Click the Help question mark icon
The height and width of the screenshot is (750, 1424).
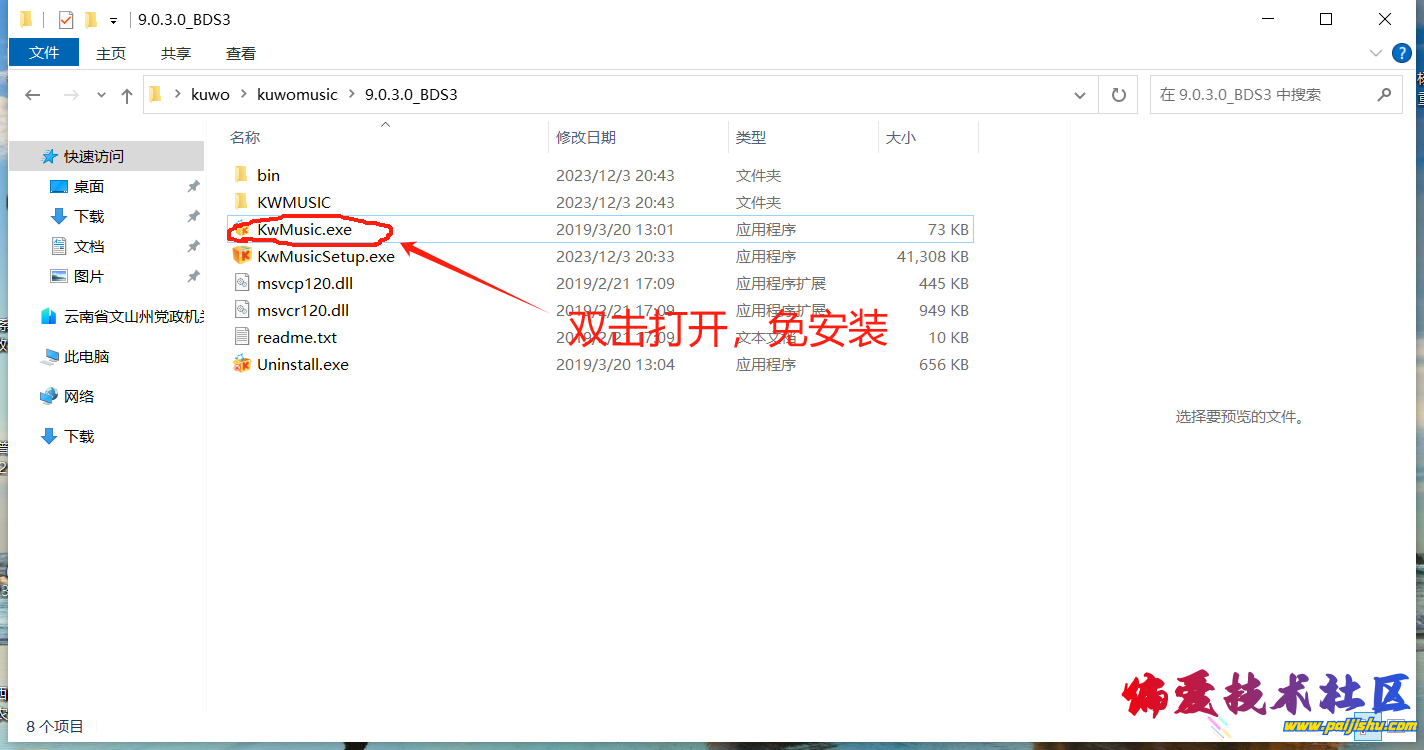click(x=1401, y=53)
